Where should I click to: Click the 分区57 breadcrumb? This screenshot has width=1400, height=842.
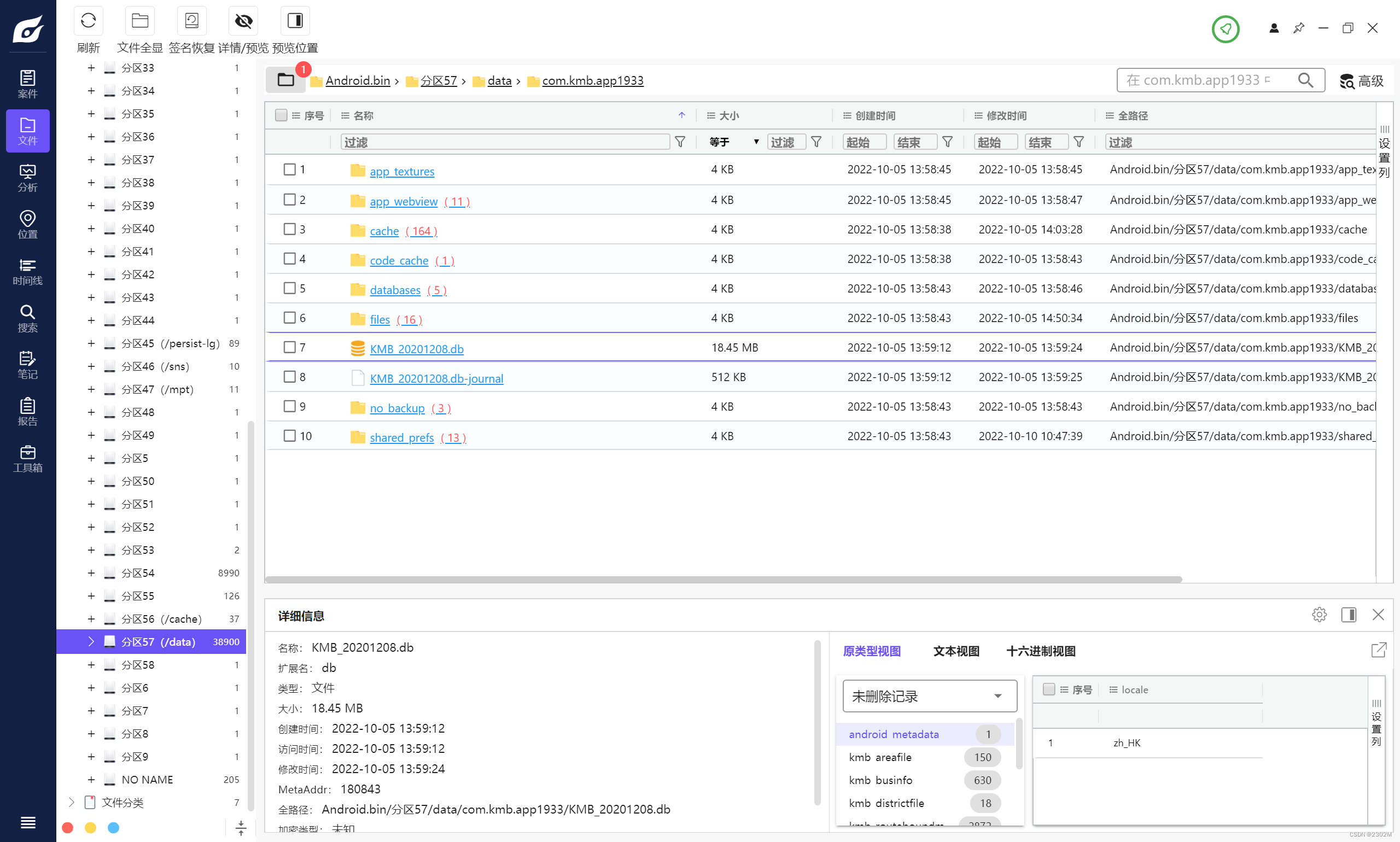(439, 80)
